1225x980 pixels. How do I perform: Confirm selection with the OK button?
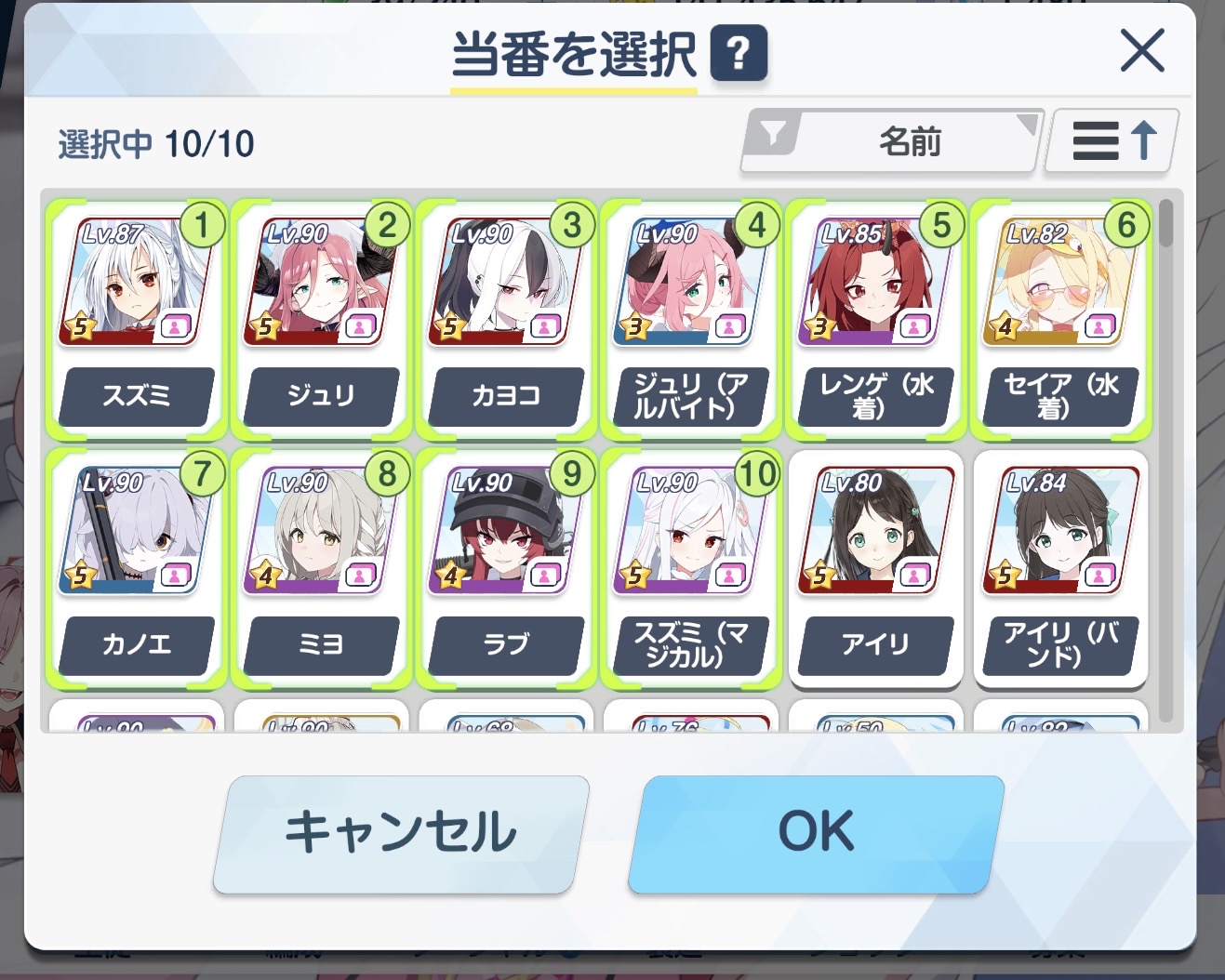[816, 834]
